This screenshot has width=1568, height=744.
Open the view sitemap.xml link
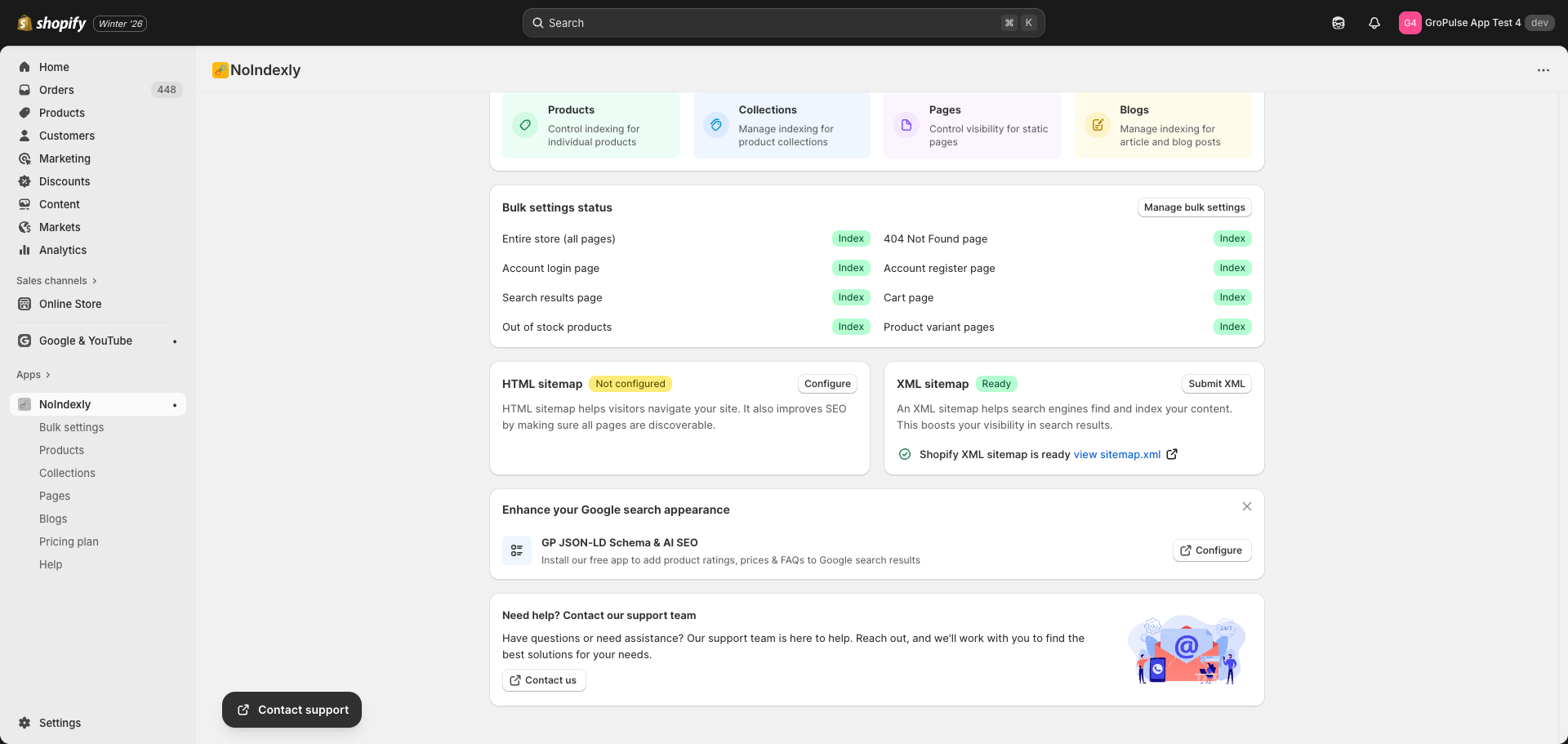pyautogui.click(x=1116, y=455)
